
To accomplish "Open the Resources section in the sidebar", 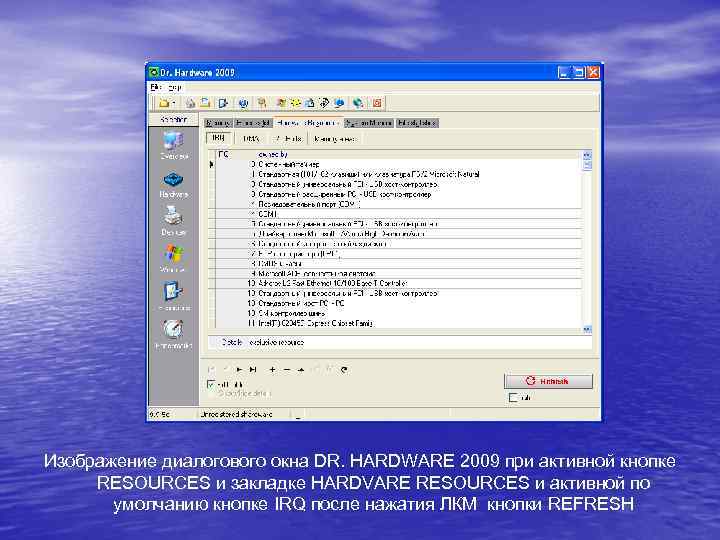I will pyautogui.click(x=174, y=295).
